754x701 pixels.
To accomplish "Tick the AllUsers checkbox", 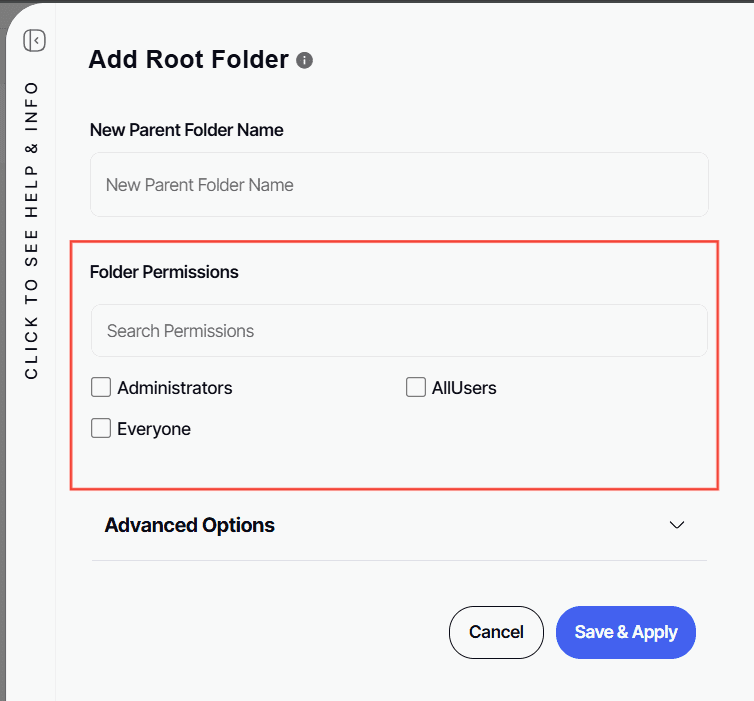I will [416, 387].
